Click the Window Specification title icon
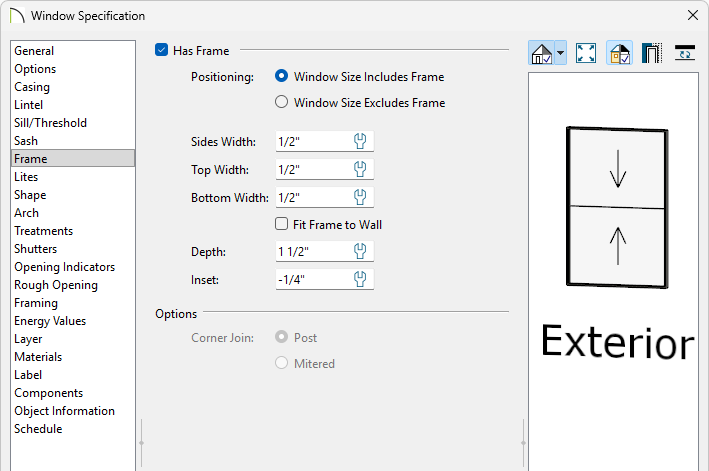 click(17, 16)
